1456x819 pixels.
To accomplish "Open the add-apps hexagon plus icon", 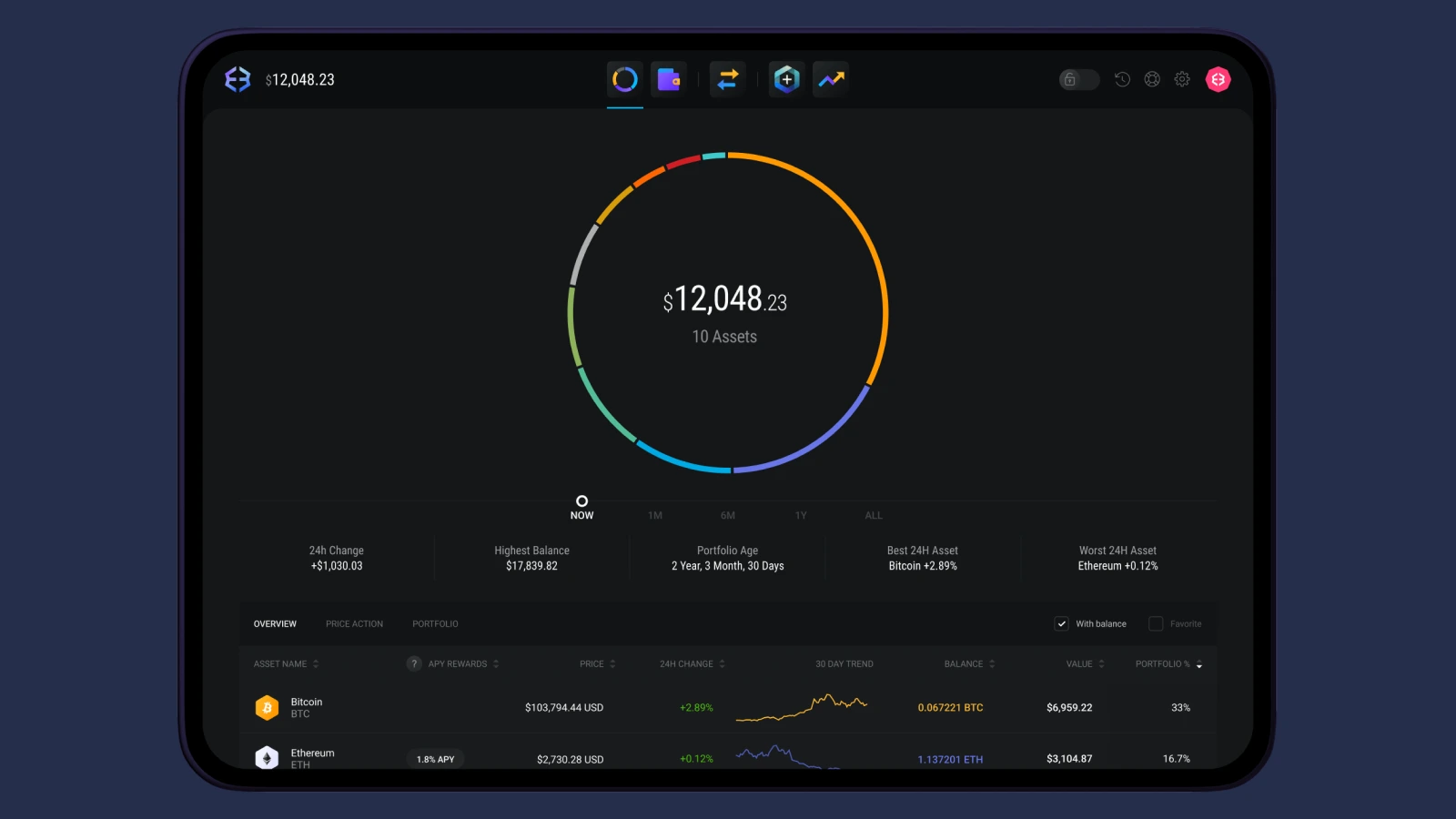I will click(786, 80).
